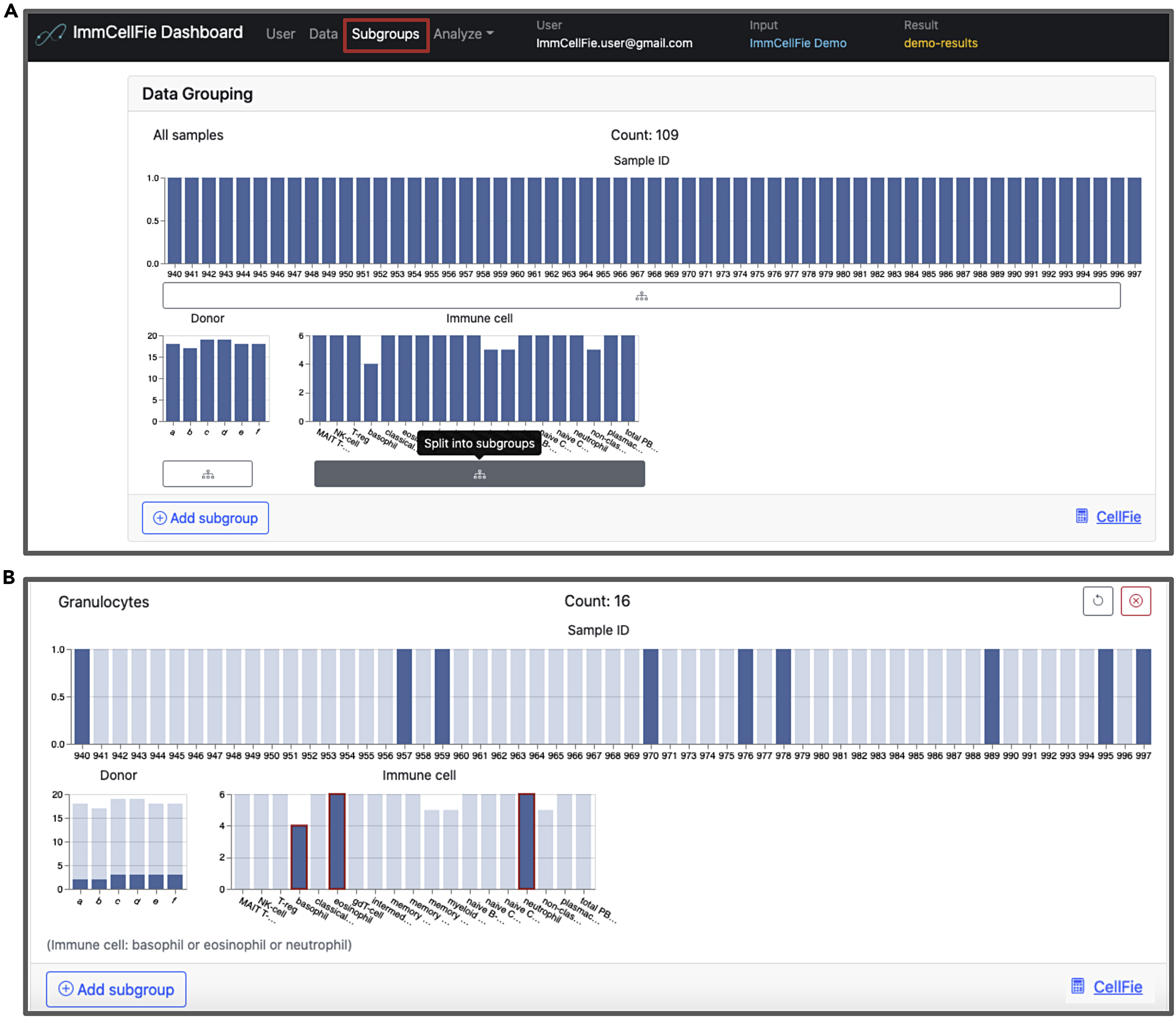Select sample 957 bar in Granulocytes

tap(404, 696)
